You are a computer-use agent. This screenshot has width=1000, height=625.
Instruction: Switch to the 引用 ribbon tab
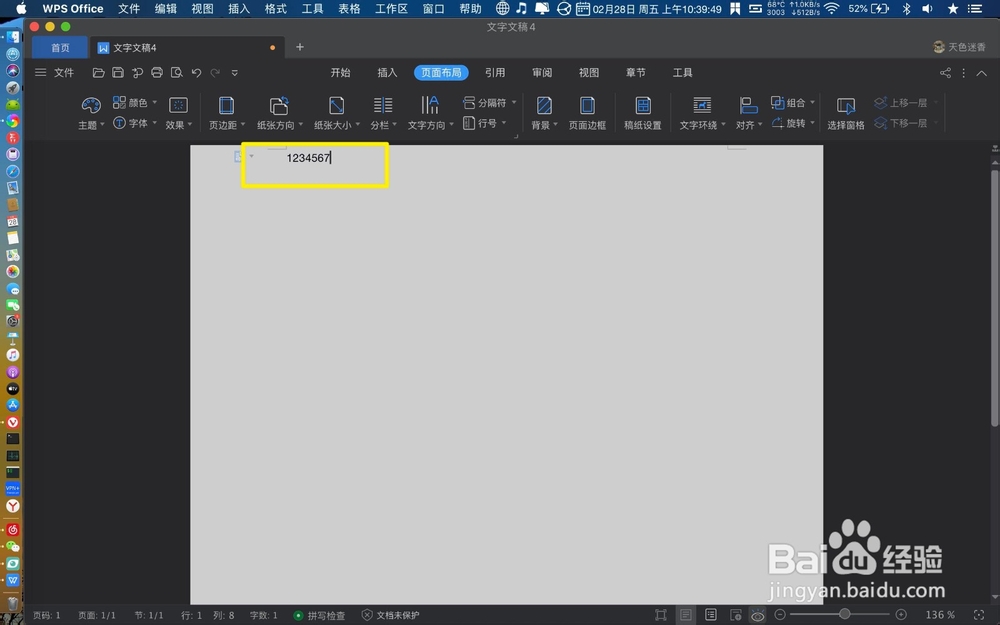click(495, 73)
